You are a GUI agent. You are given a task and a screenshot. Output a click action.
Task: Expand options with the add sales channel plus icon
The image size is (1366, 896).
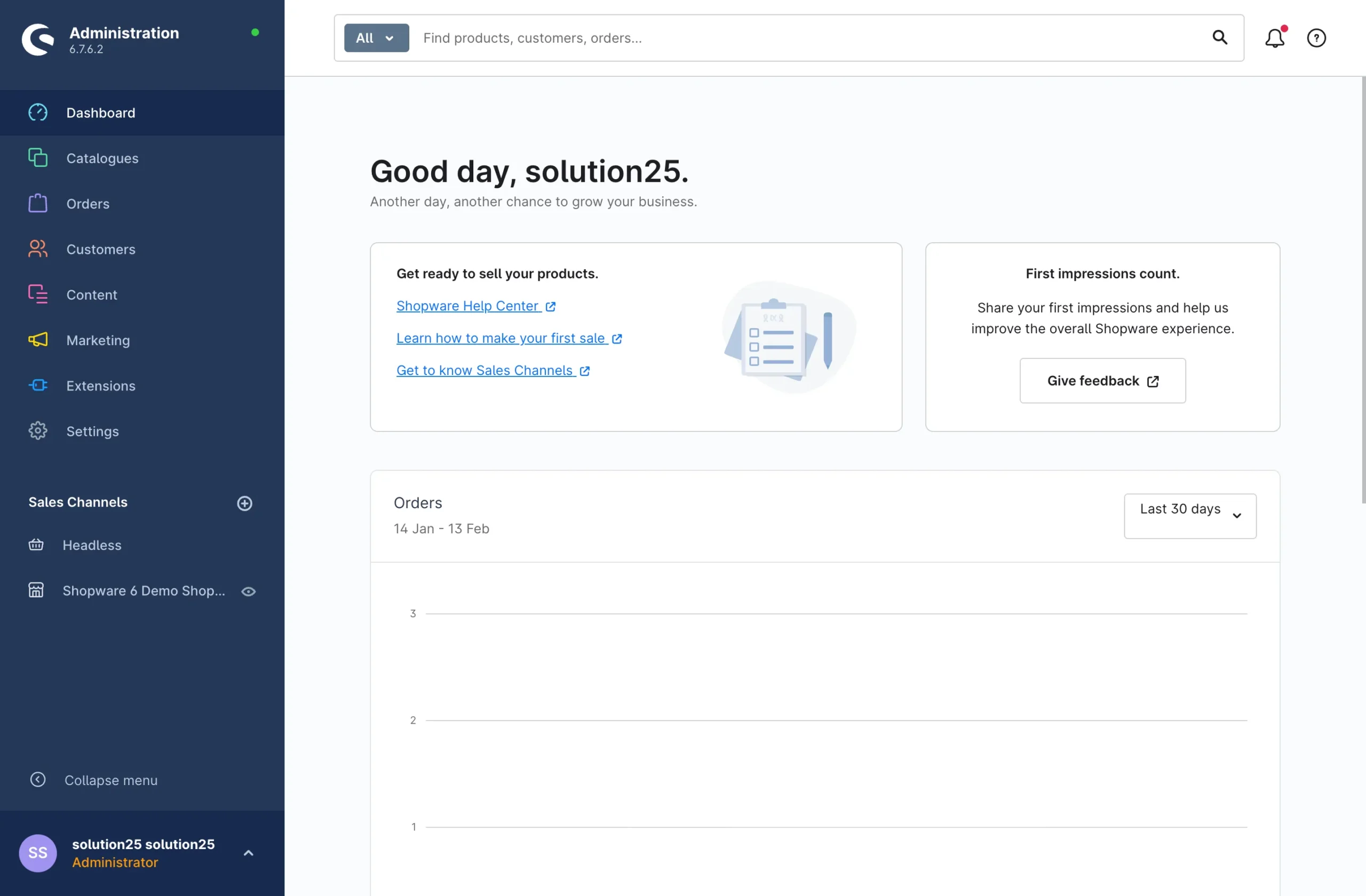pos(244,503)
